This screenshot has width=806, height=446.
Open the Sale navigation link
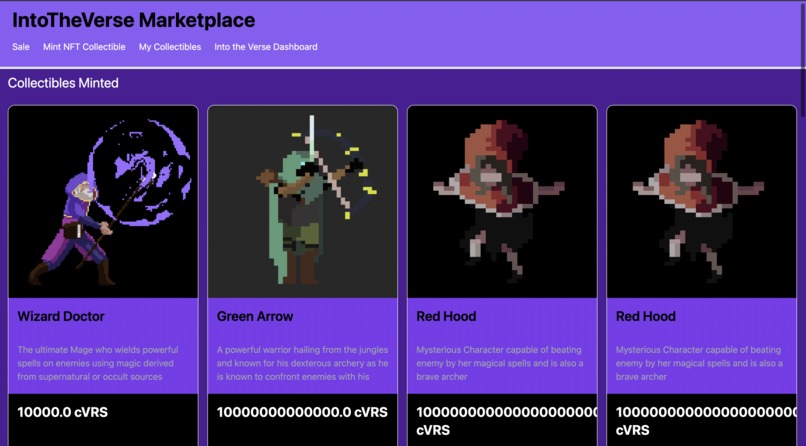pos(21,47)
